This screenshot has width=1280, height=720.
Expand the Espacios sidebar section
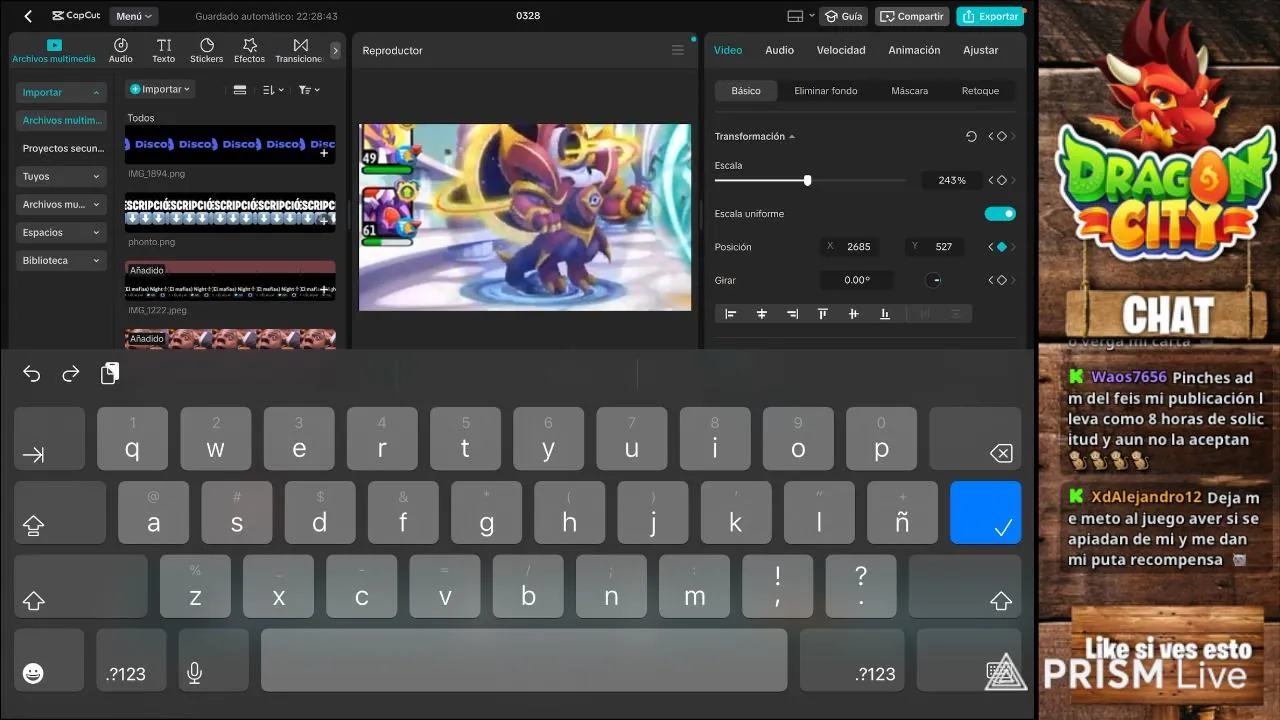(61, 232)
